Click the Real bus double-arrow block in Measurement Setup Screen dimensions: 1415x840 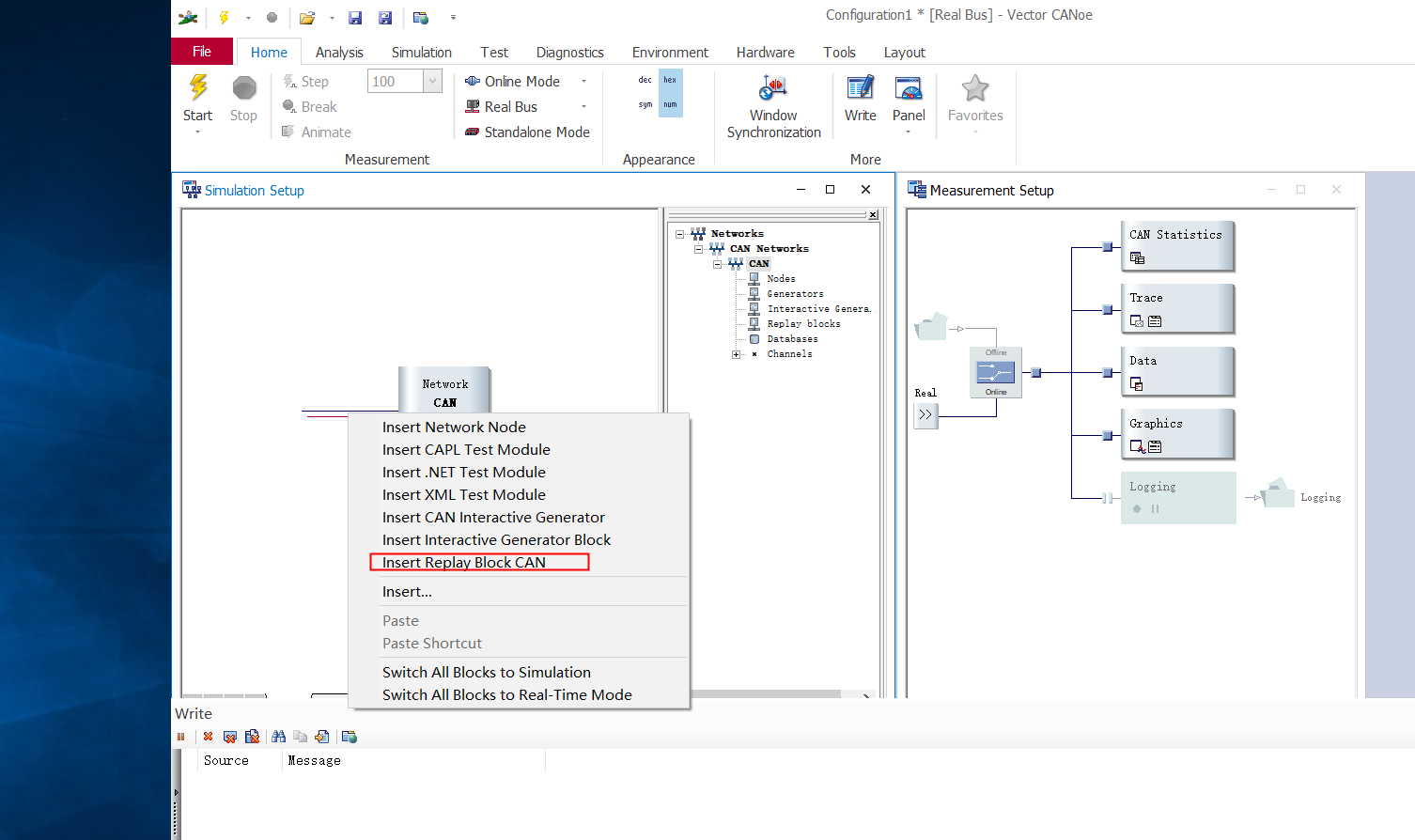click(x=925, y=414)
